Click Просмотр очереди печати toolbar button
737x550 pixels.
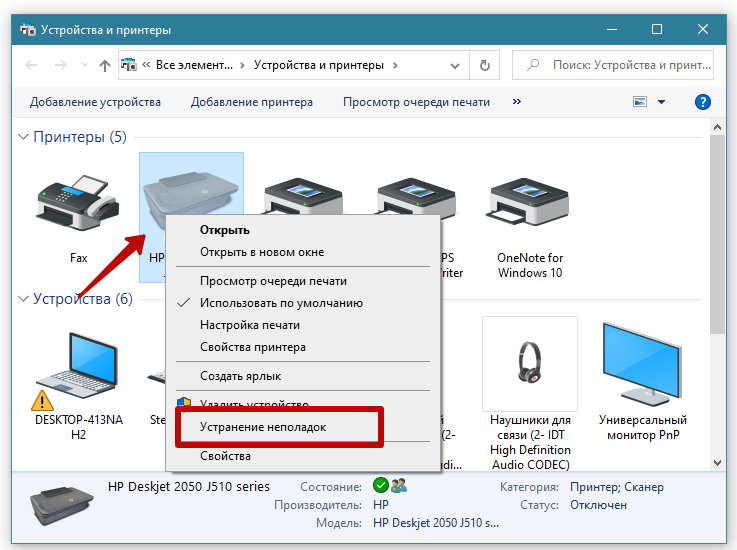416,102
